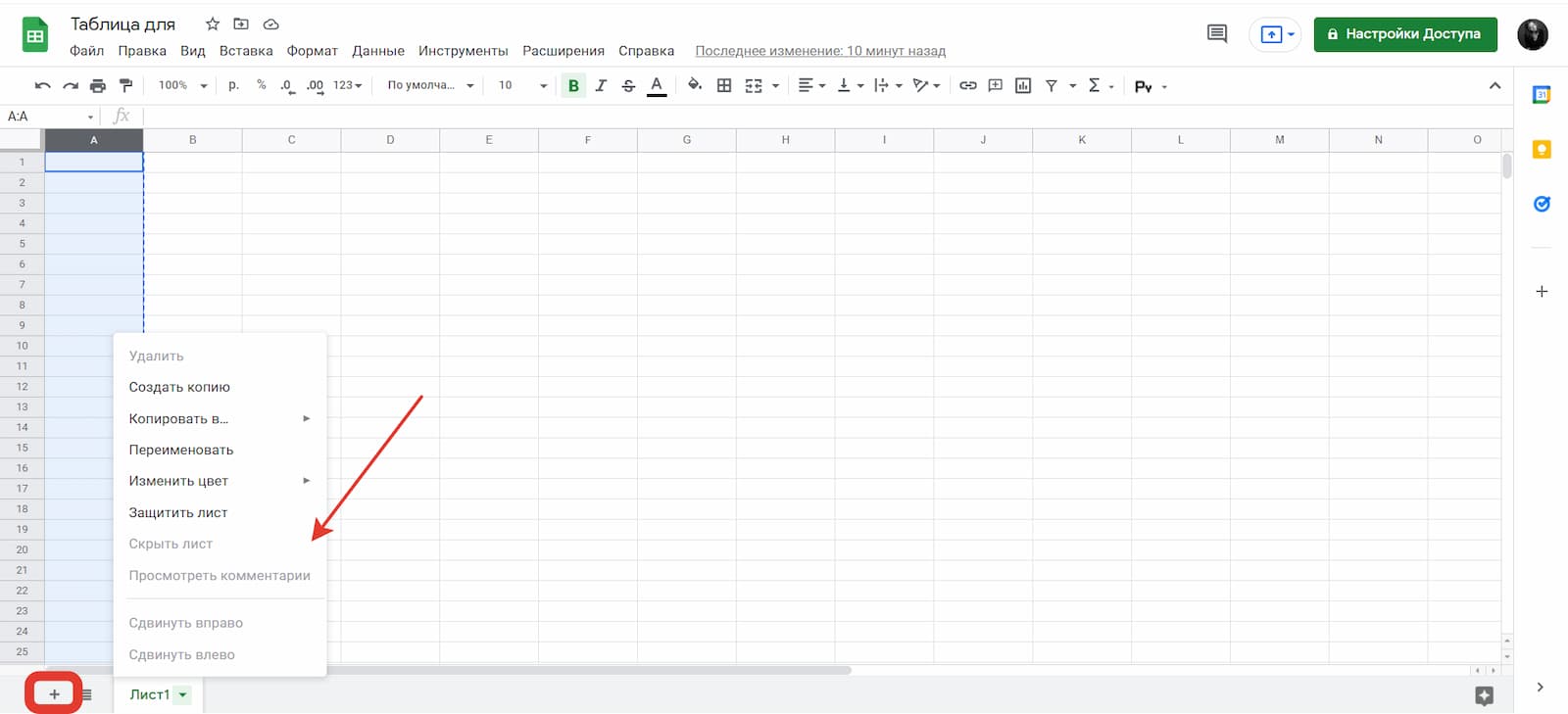The width and height of the screenshot is (1568, 714).
Task: Click the undo arrow in toolbar
Action: click(42, 86)
